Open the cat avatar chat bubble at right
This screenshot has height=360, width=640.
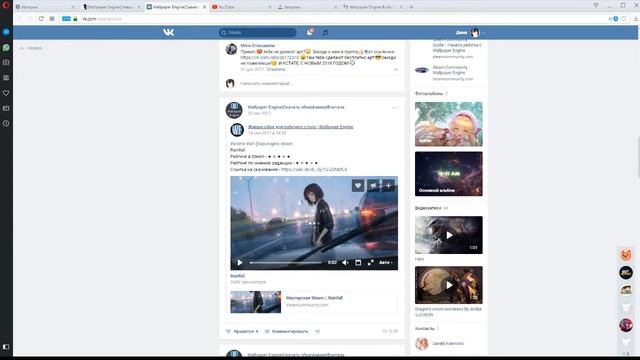point(626,256)
